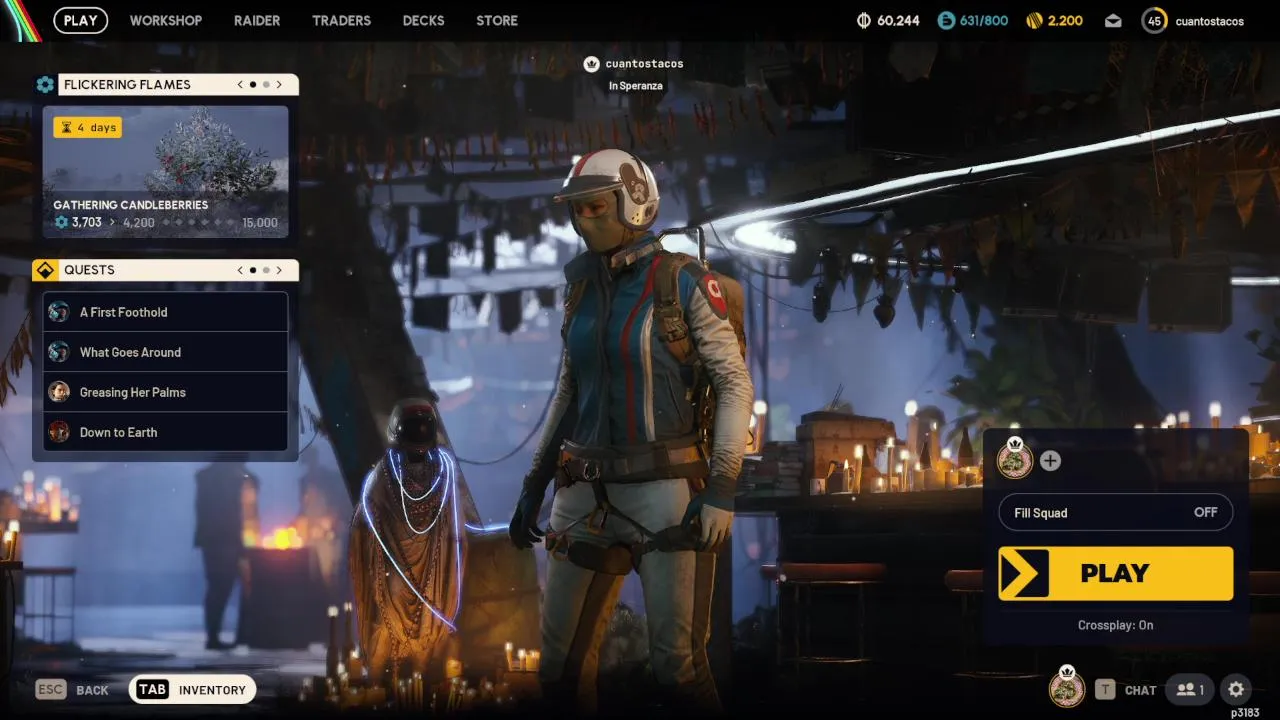
Task: Go to next Flickering Flames page arrow
Action: (279, 85)
